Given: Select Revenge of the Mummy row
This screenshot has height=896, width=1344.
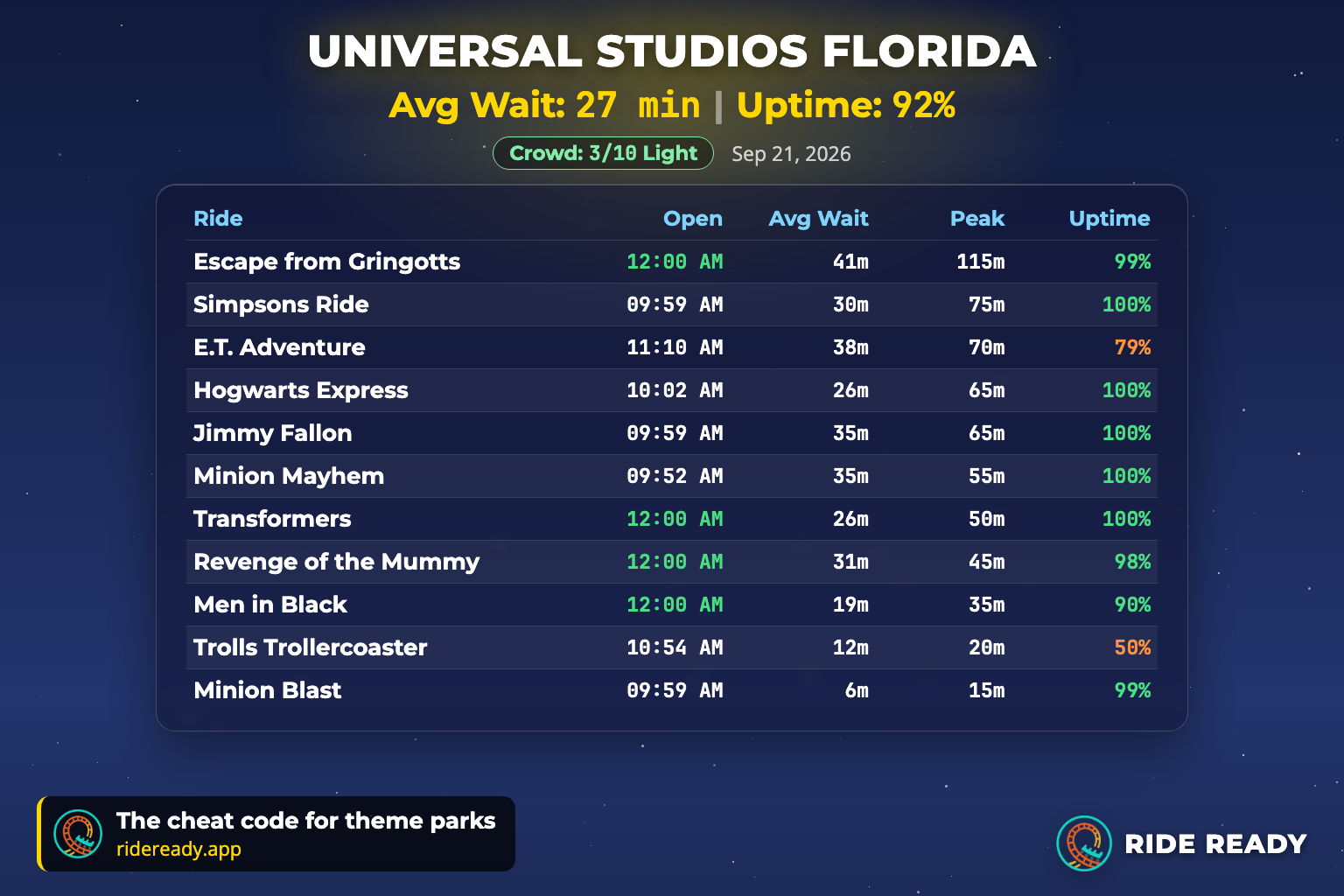Looking at the screenshot, I should [672, 562].
